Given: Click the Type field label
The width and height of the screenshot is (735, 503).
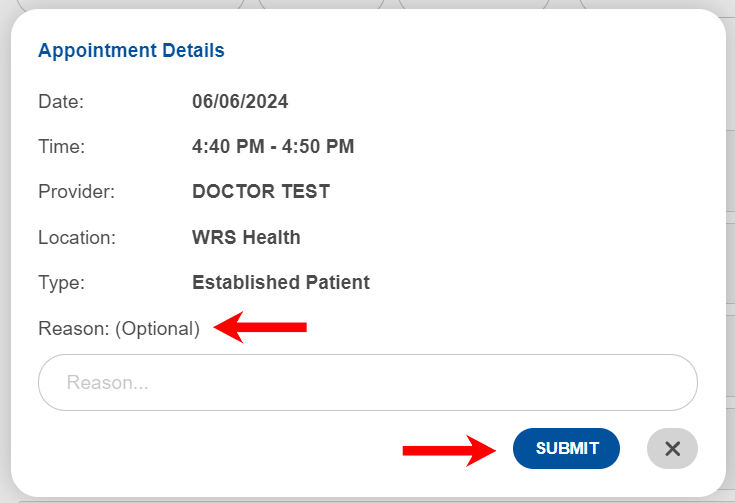Looking at the screenshot, I should [61, 283].
